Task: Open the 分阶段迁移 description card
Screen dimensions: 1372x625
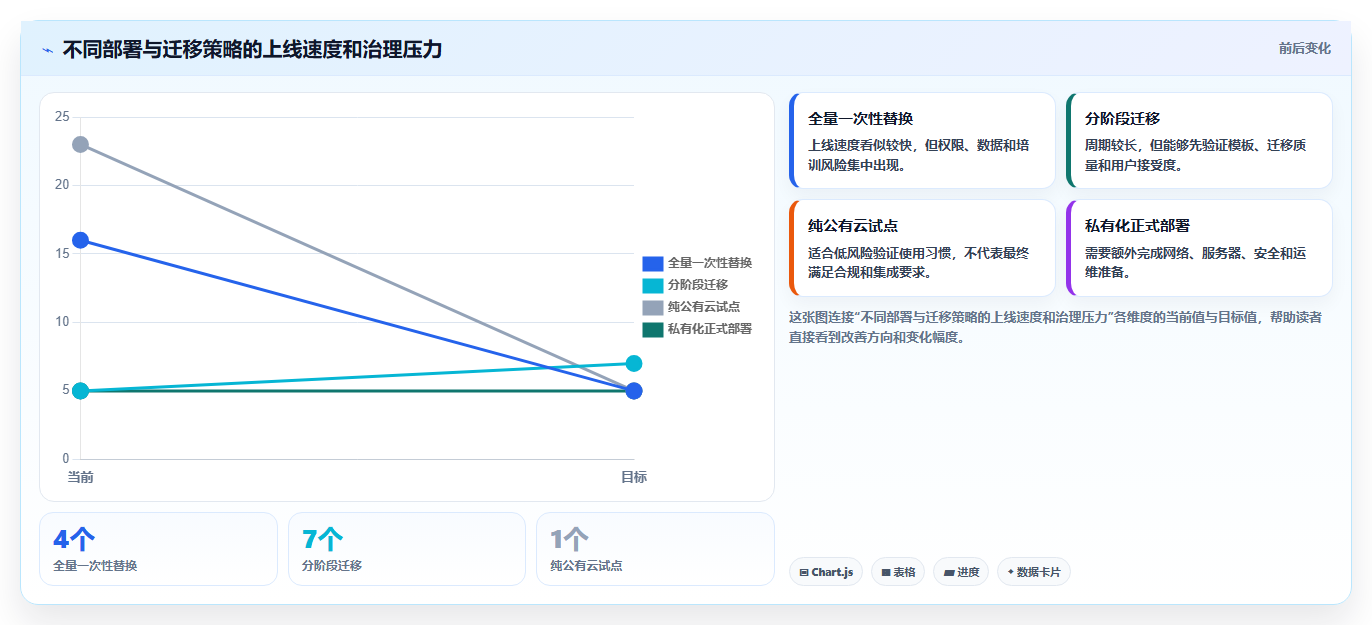Action: (x=1199, y=141)
